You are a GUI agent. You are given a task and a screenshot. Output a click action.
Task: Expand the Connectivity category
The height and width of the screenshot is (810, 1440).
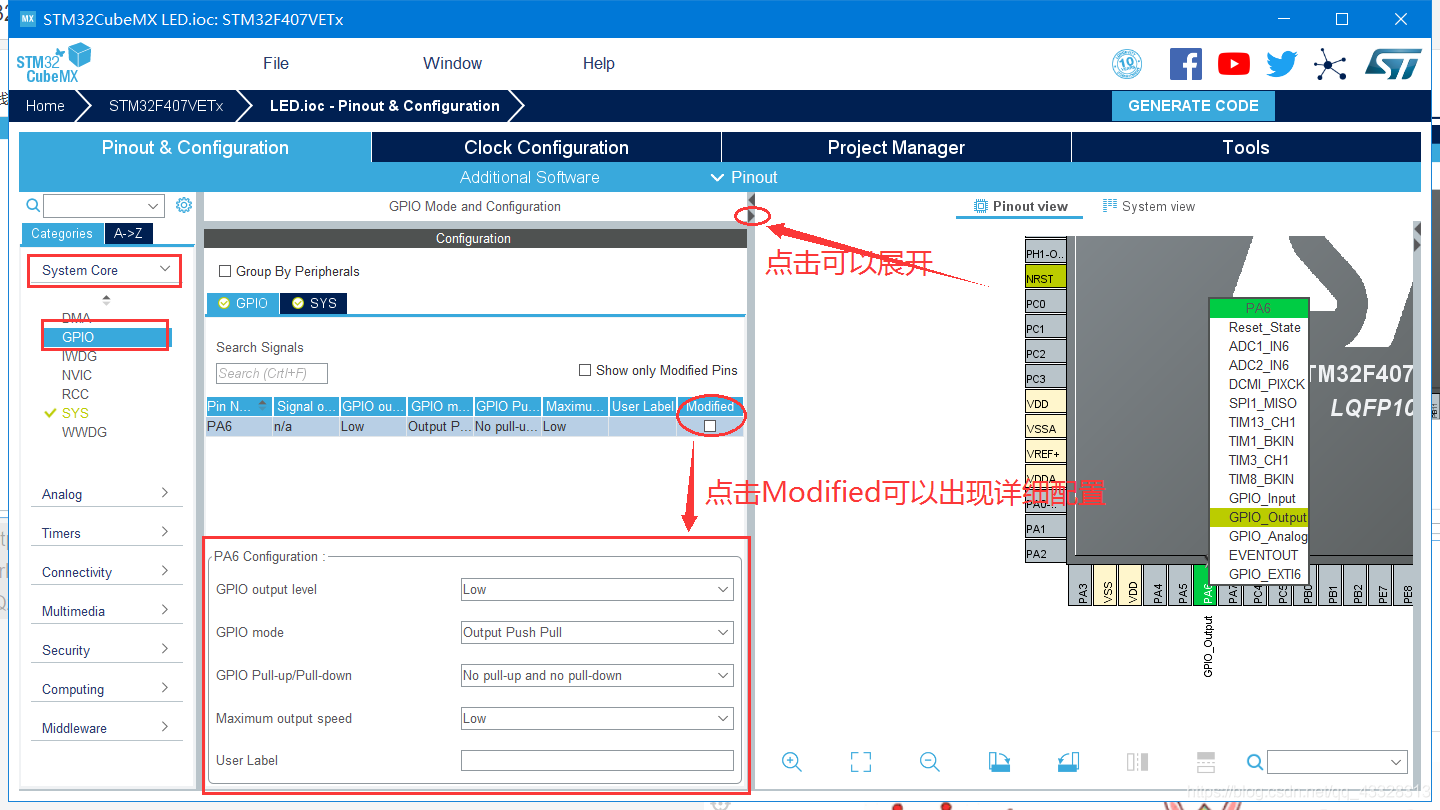point(106,572)
